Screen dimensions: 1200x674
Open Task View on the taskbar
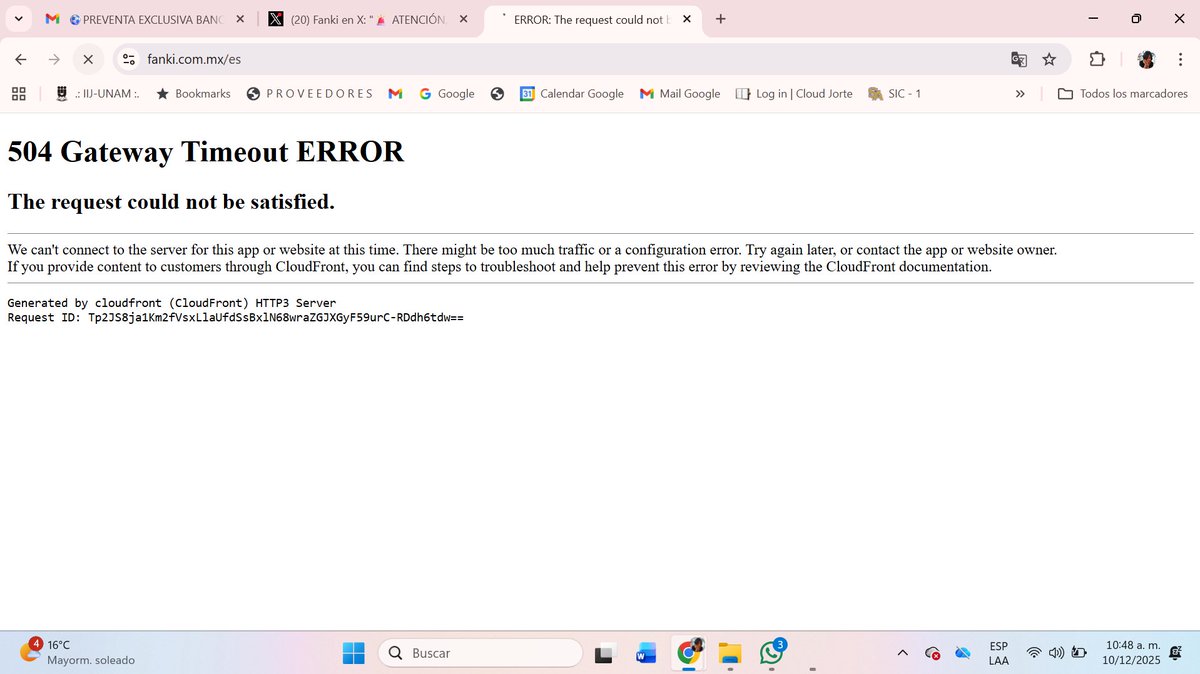pos(604,654)
